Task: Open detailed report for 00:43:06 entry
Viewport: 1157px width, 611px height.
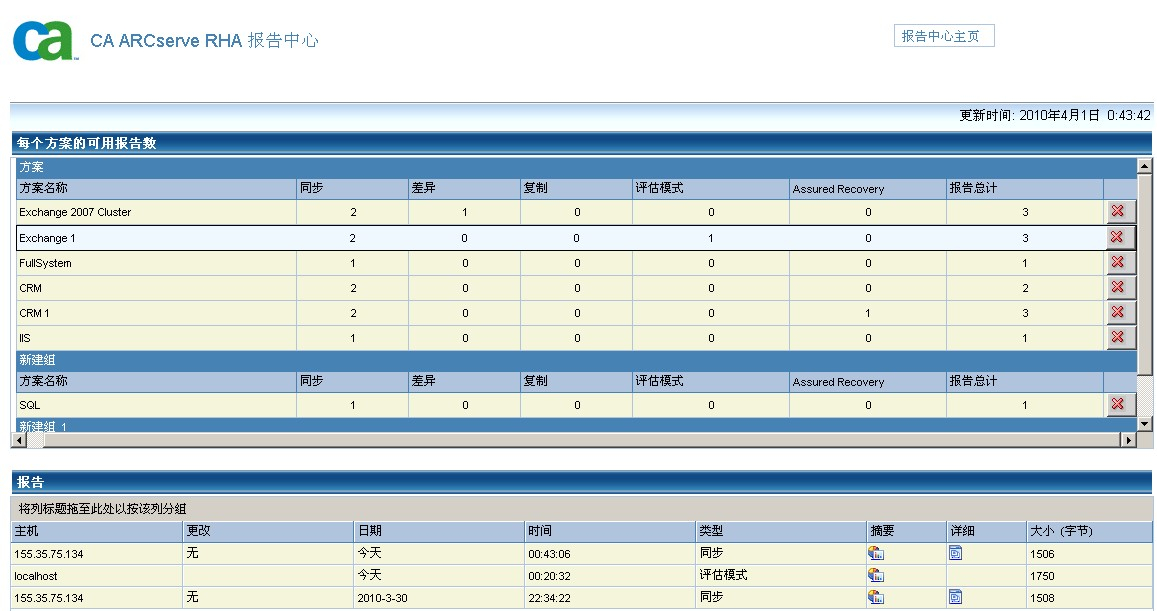Action: pyautogui.click(x=956, y=553)
